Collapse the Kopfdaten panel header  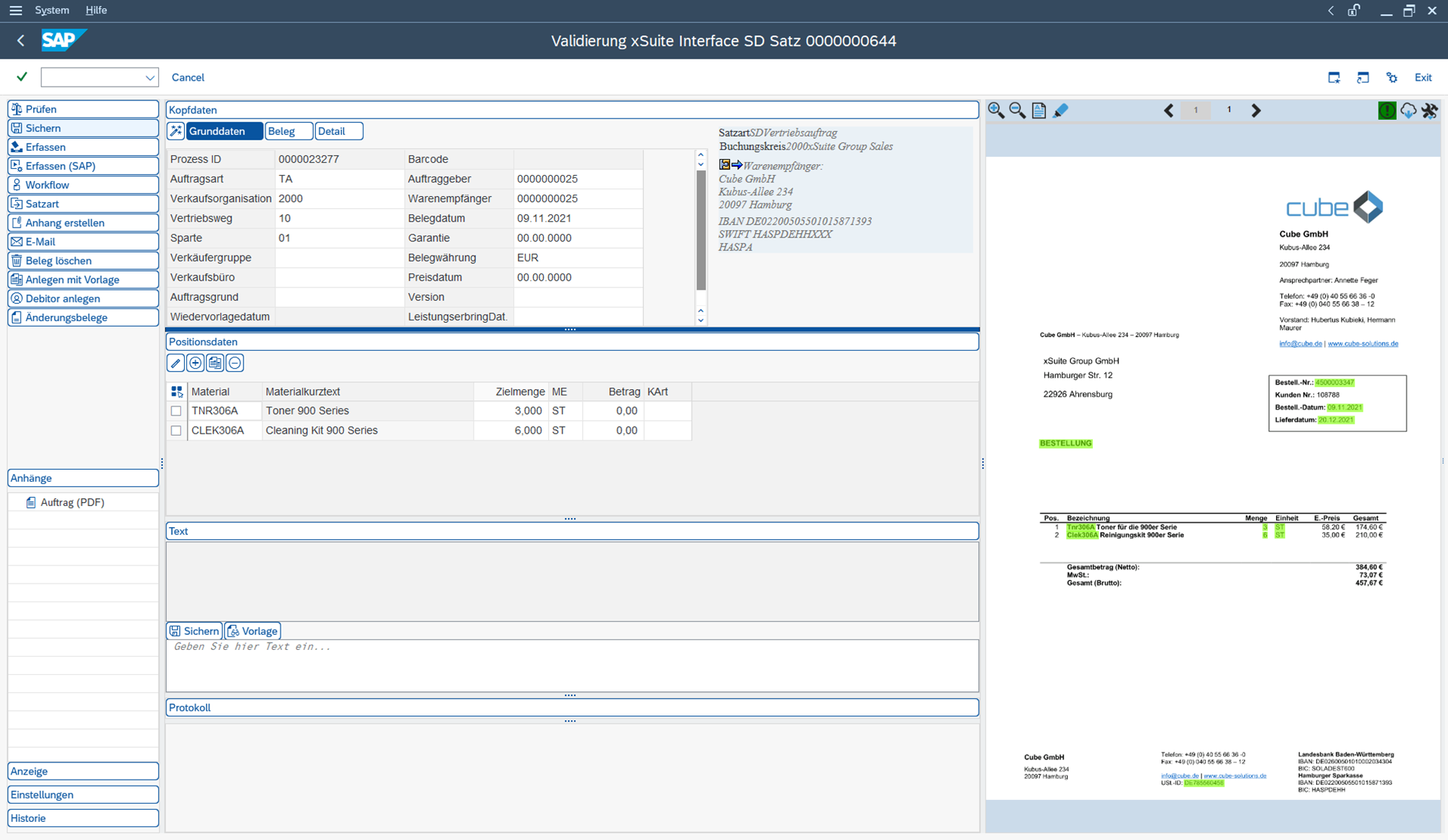coord(572,110)
